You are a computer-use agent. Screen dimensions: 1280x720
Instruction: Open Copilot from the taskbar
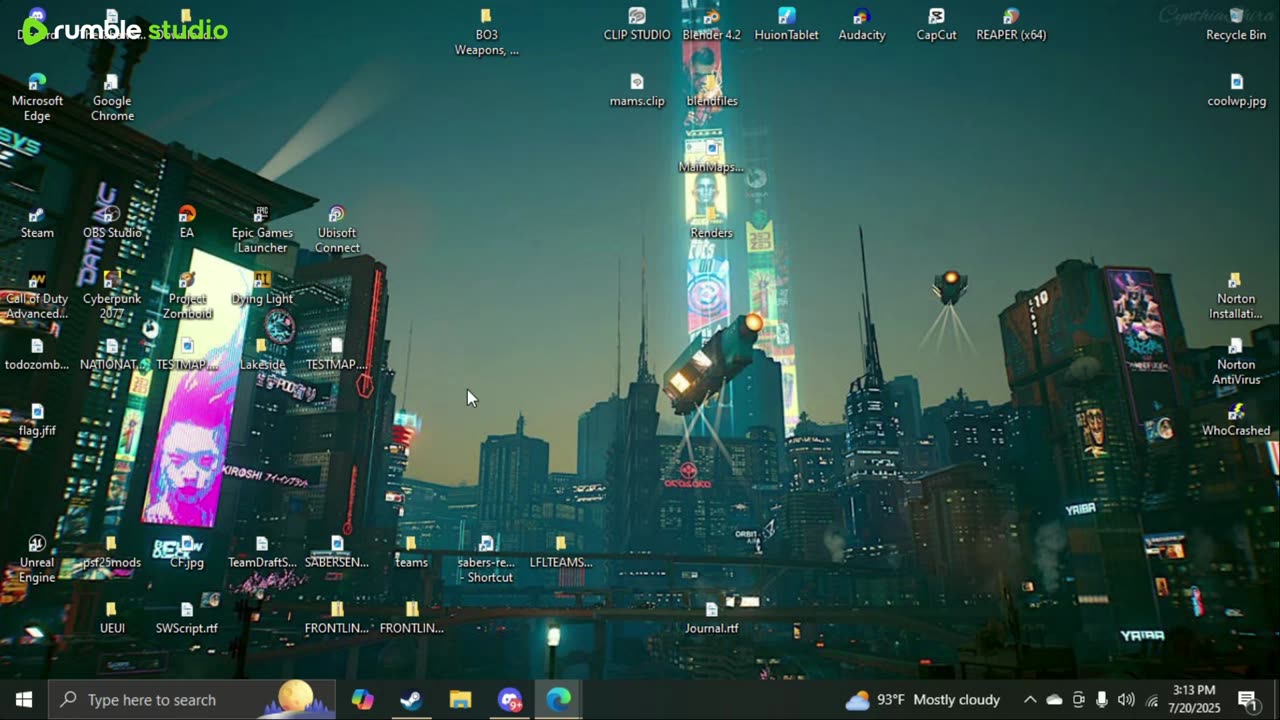[x=363, y=699]
